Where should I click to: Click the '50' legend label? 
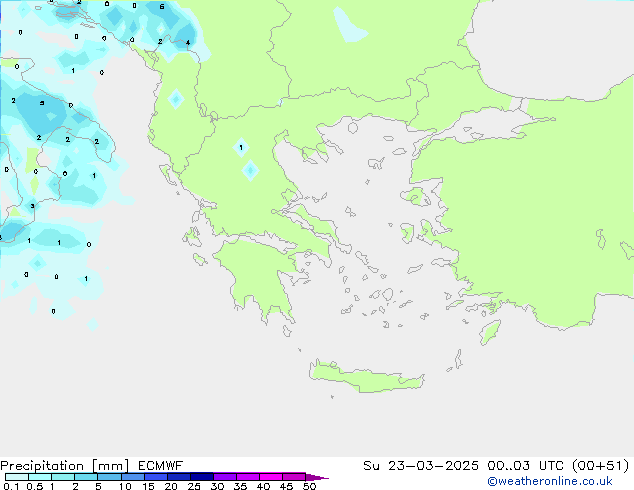[309, 486]
